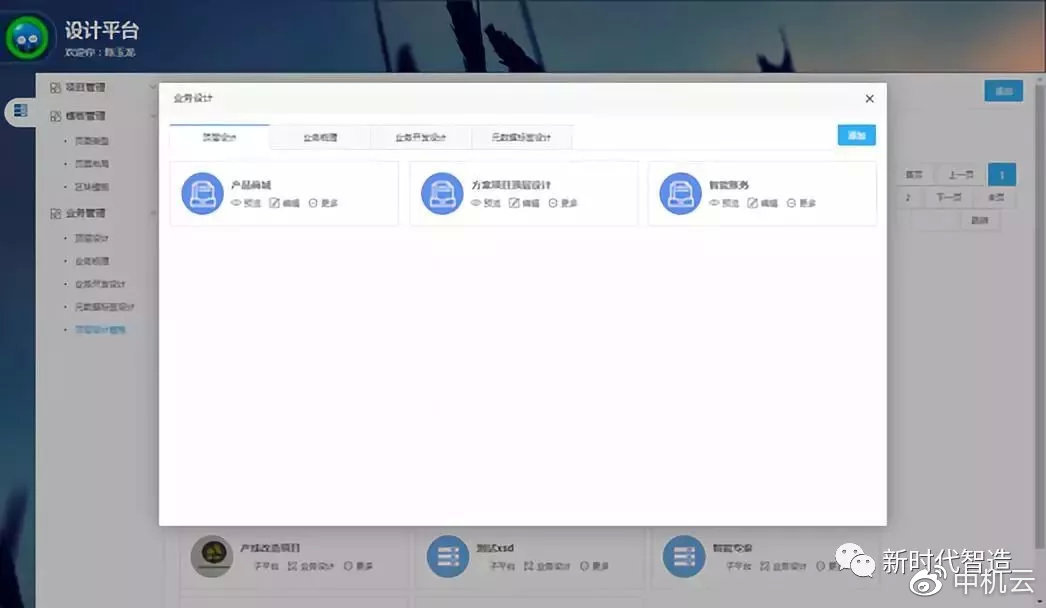The width and height of the screenshot is (1046, 608).
Task: Click the pagination jump button
Action: click(x=979, y=220)
